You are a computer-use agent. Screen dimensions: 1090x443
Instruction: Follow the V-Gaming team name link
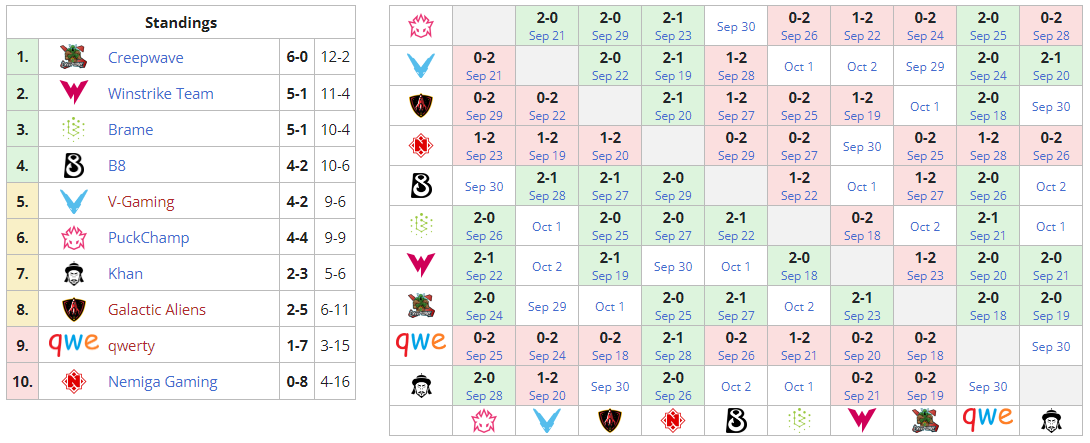tap(141, 202)
